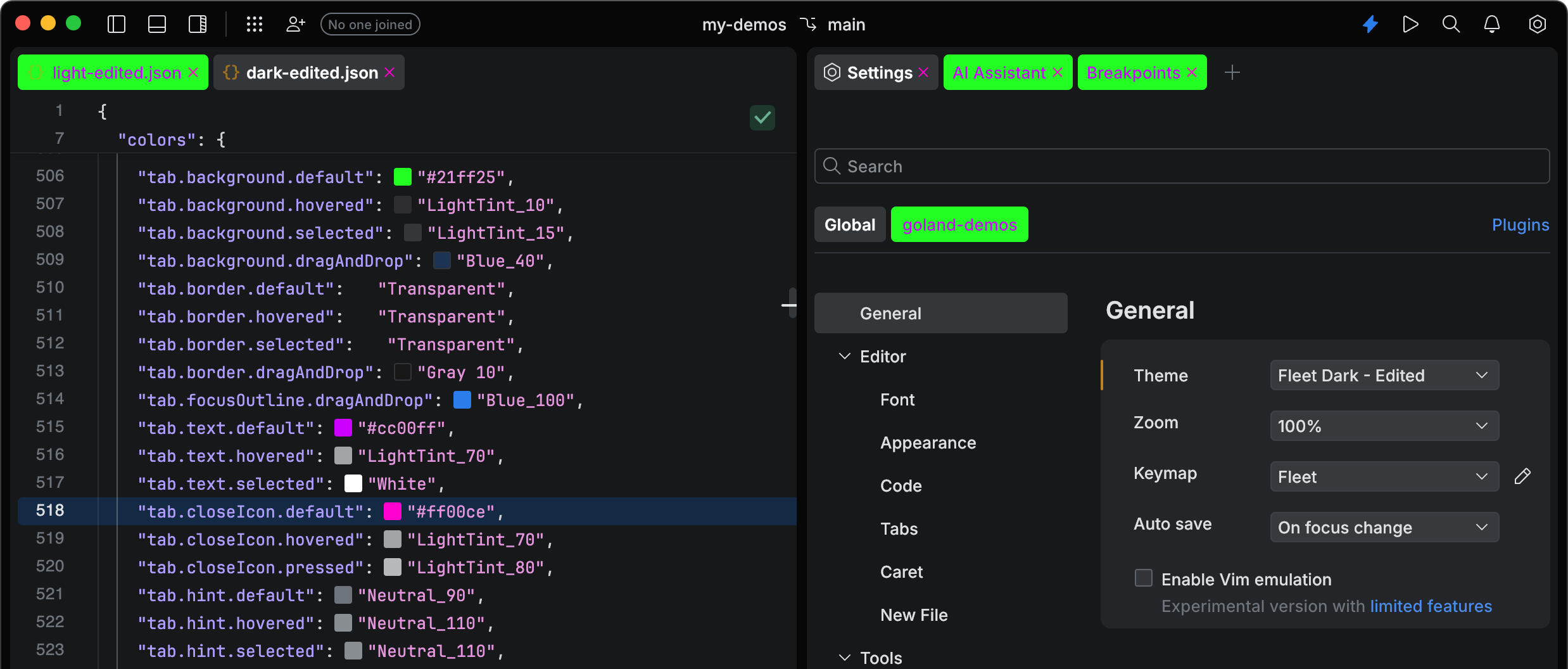Toggle the left panel visibility
Screen dimensions: 1568x669
[x=116, y=24]
